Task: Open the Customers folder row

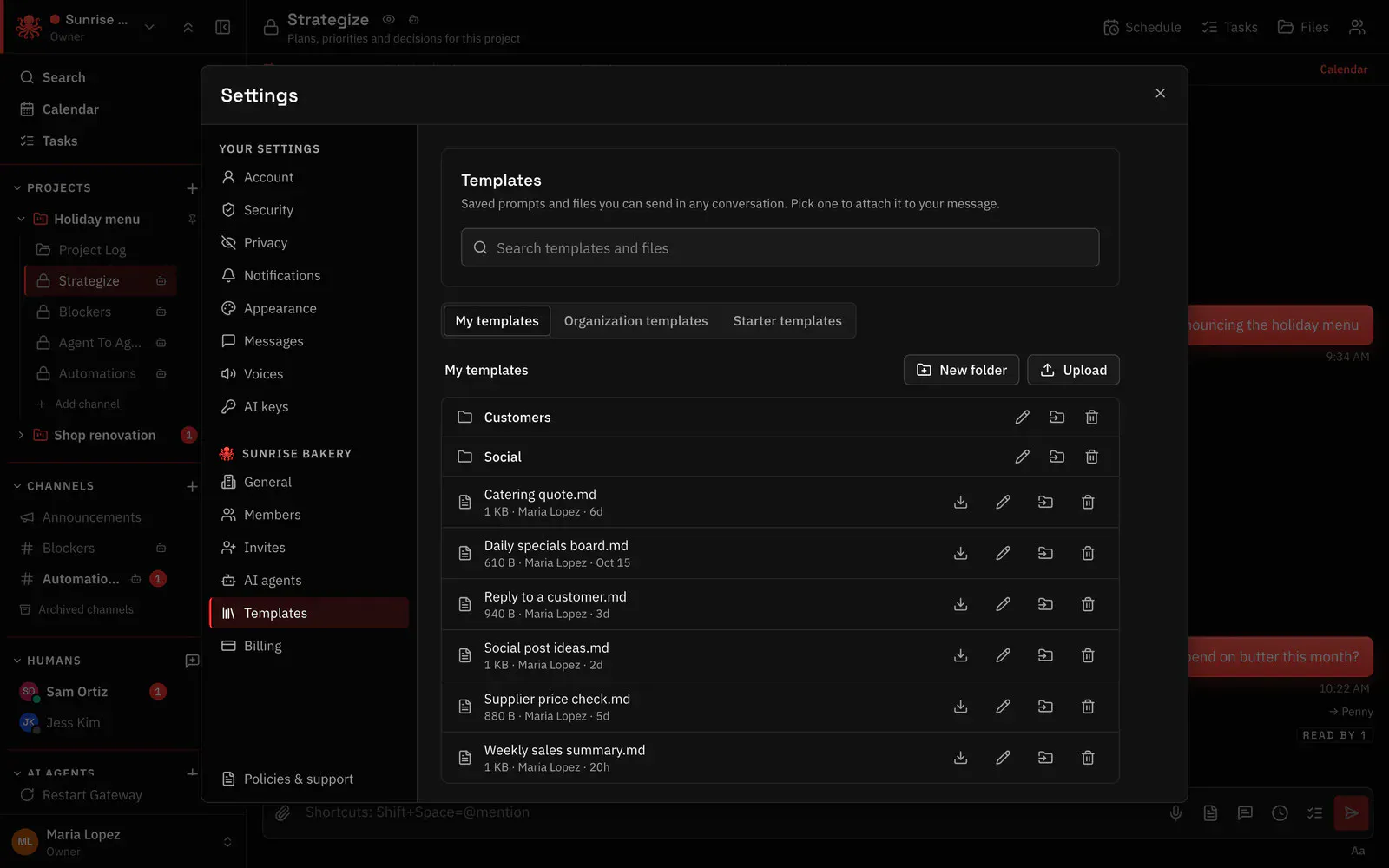Action: 780,418
